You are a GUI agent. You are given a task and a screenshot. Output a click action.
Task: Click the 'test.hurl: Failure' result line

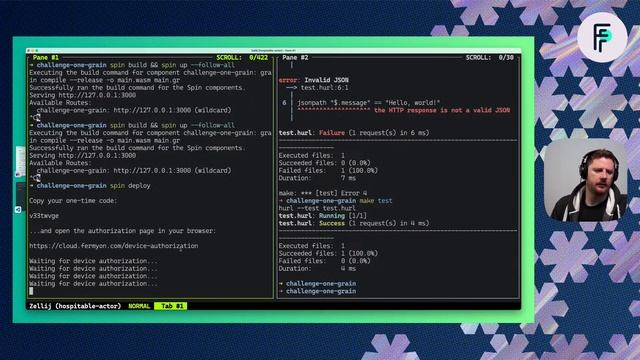click(x=354, y=133)
